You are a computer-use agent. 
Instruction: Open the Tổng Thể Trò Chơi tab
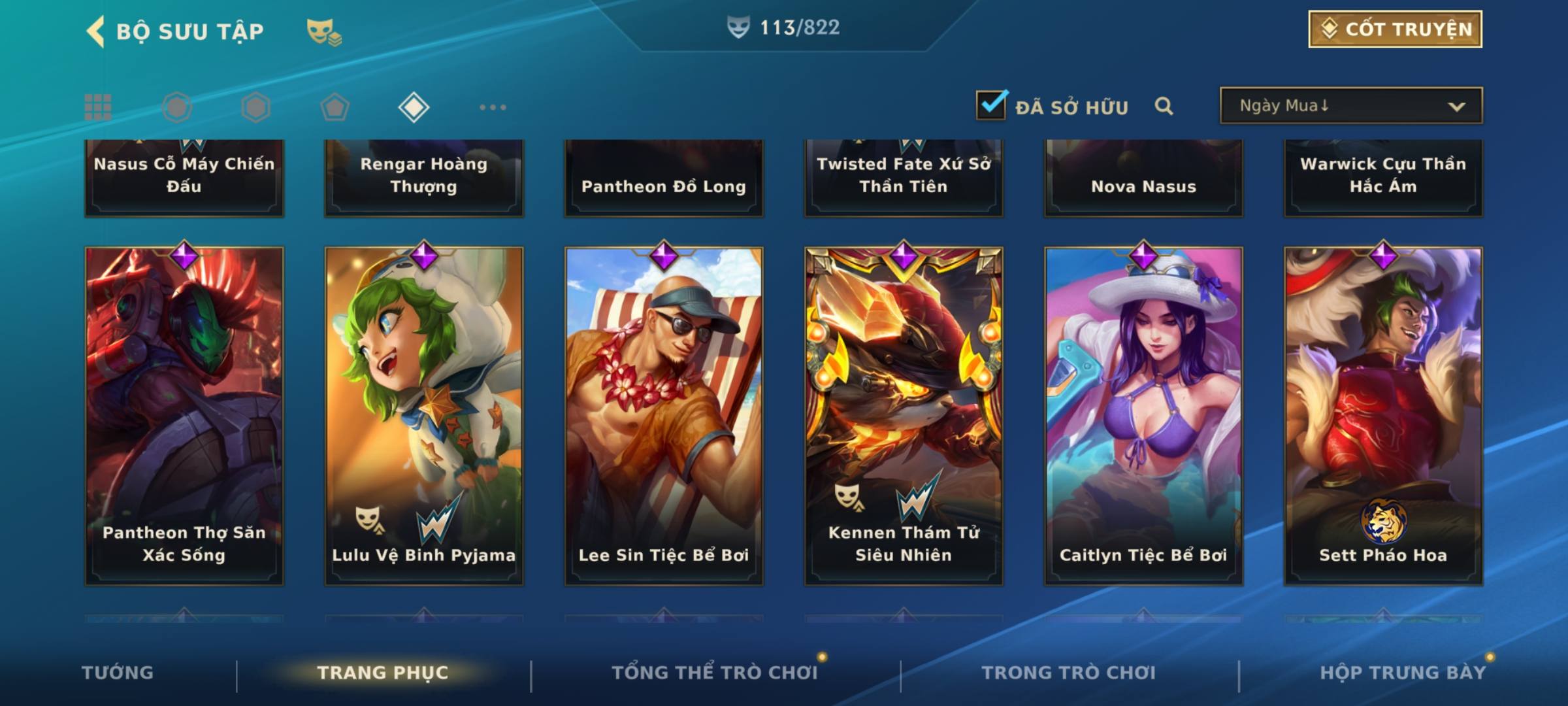715,673
